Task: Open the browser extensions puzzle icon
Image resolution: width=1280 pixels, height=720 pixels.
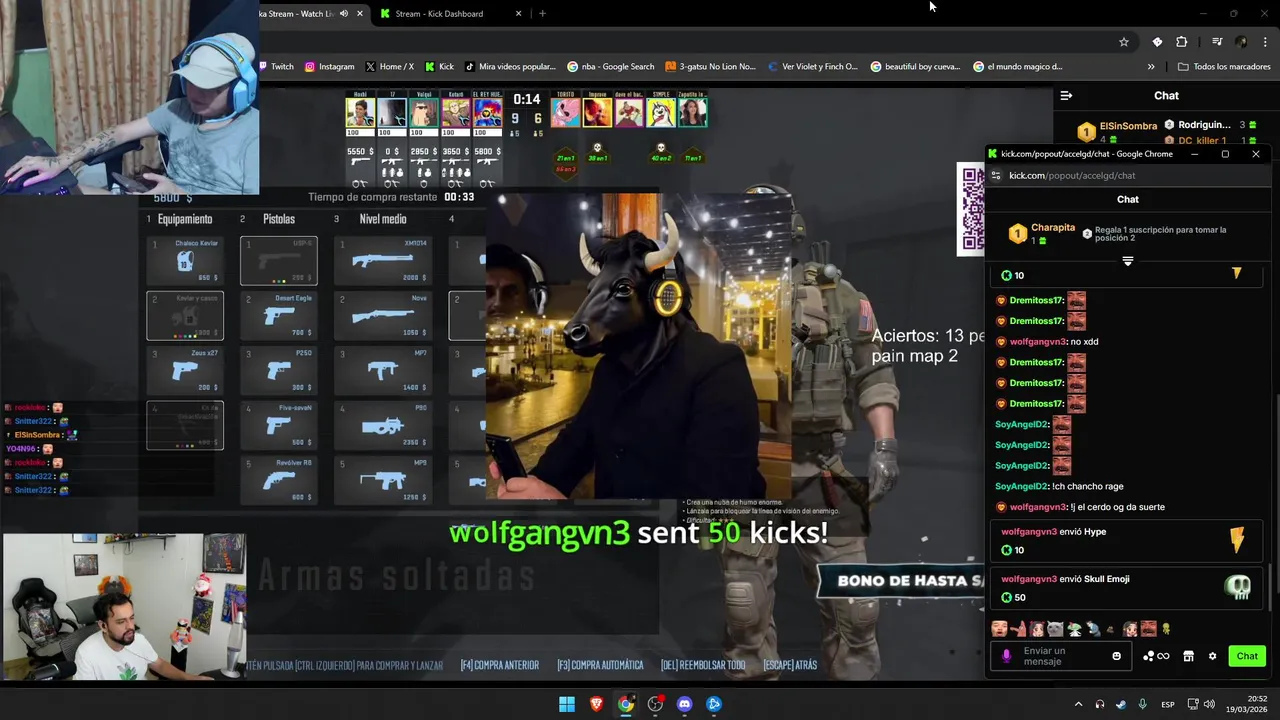Action: pyautogui.click(x=1182, y=42)
